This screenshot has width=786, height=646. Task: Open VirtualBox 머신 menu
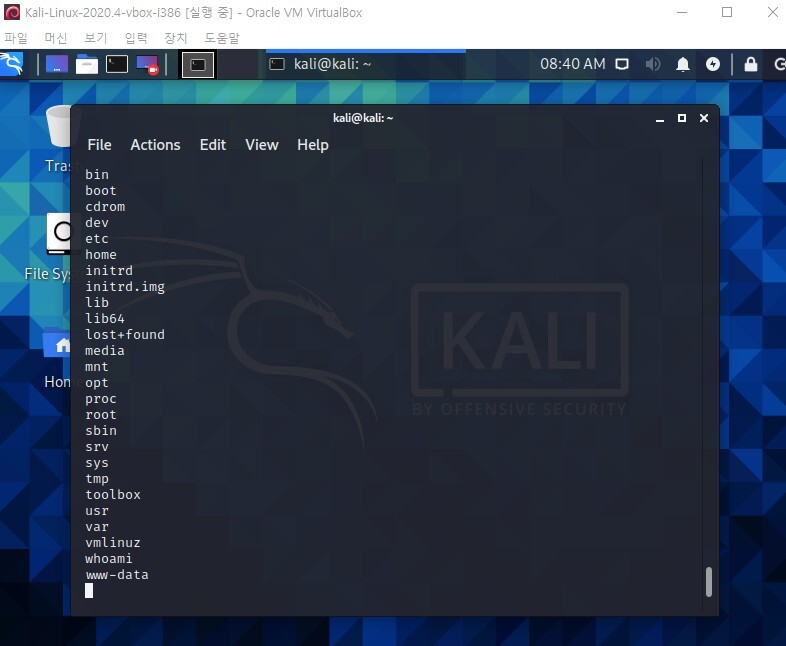click(x=56, y=38)
